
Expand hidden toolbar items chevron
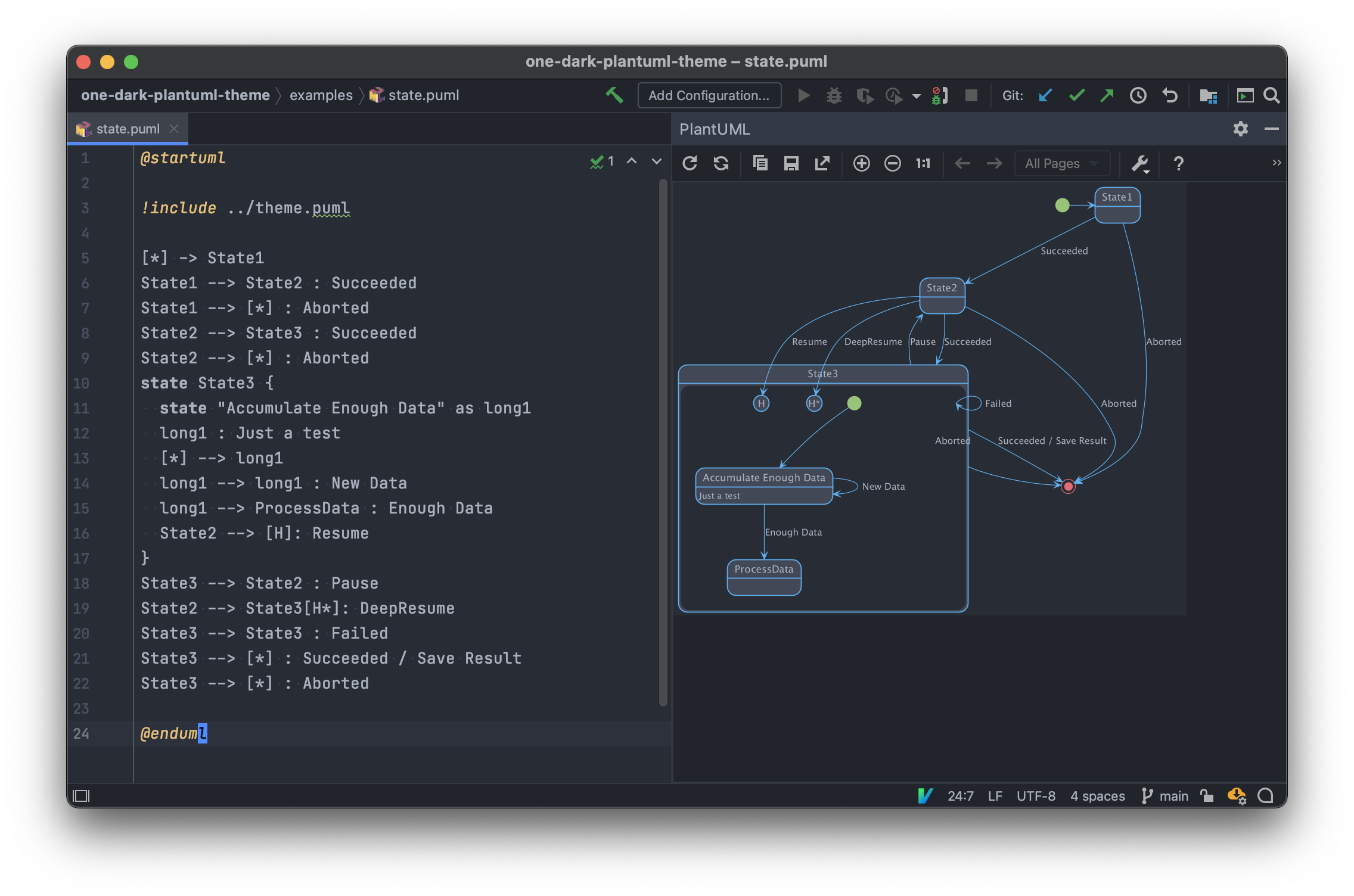(1277, 163)
